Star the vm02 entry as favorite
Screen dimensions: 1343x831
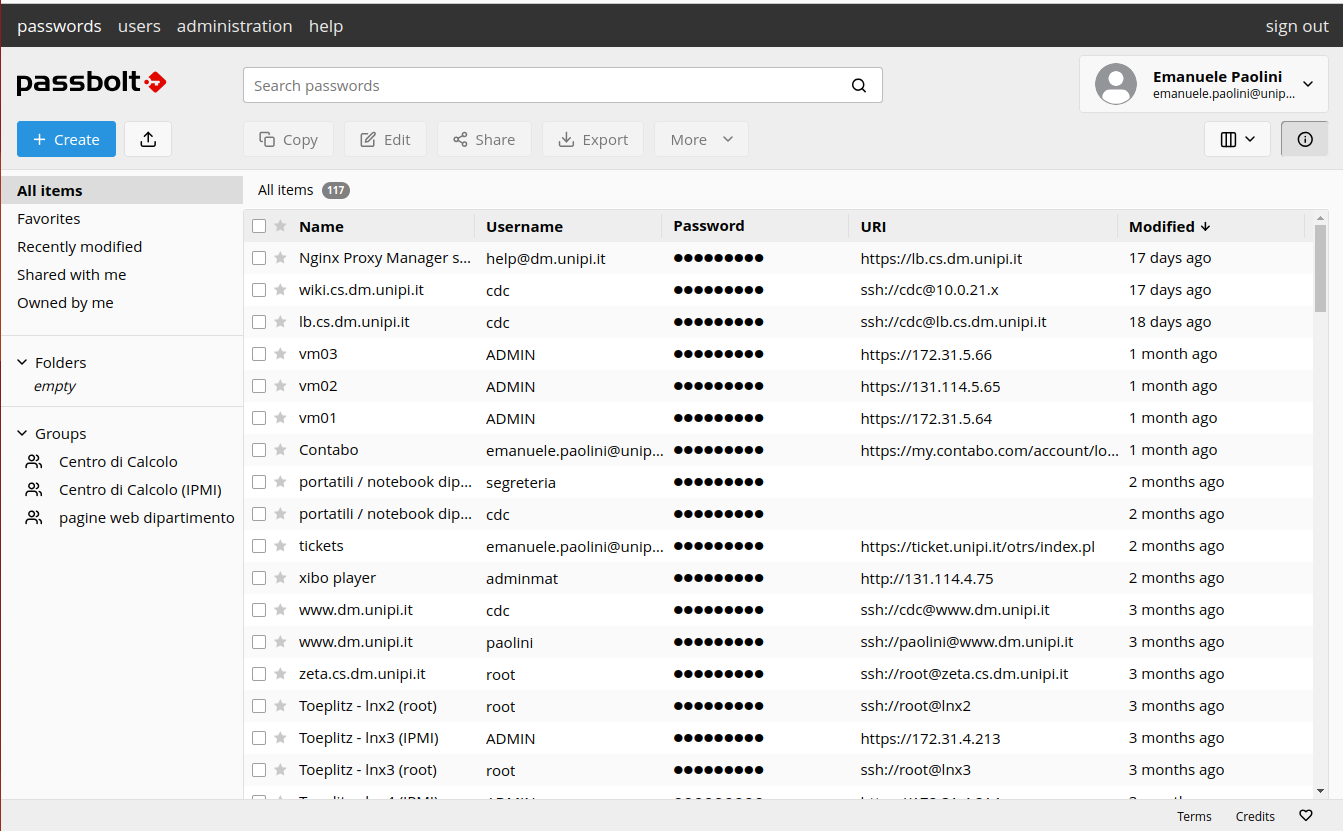(x=280, y=386)
